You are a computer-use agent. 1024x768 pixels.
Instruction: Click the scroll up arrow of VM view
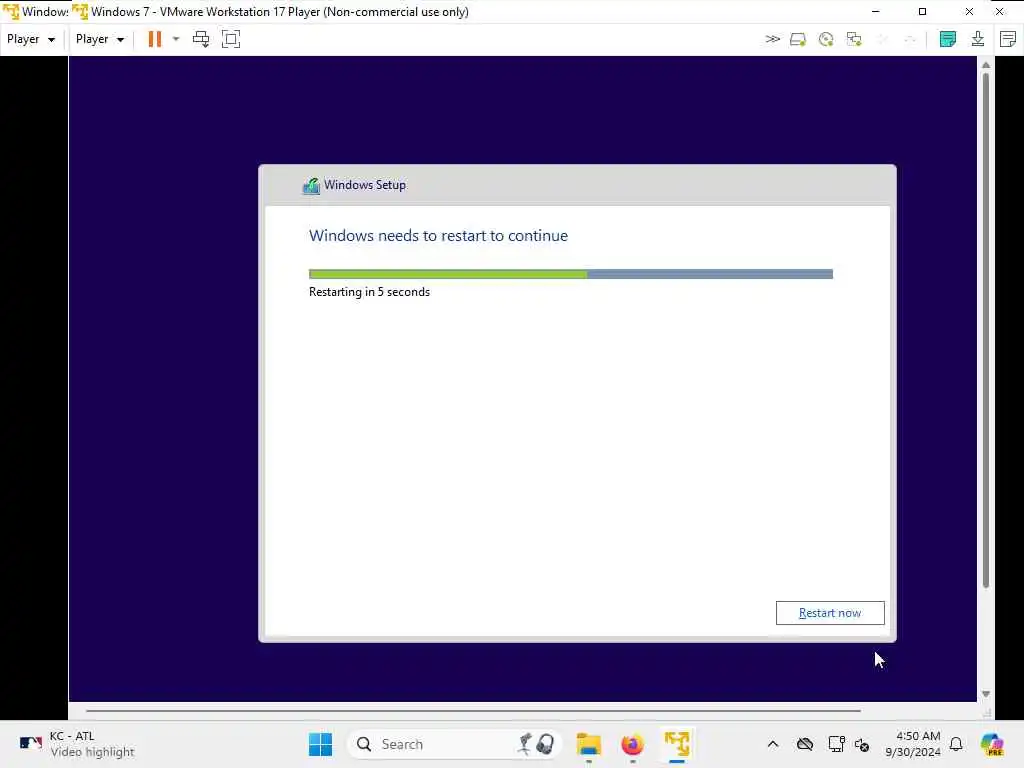pos(985,65)
